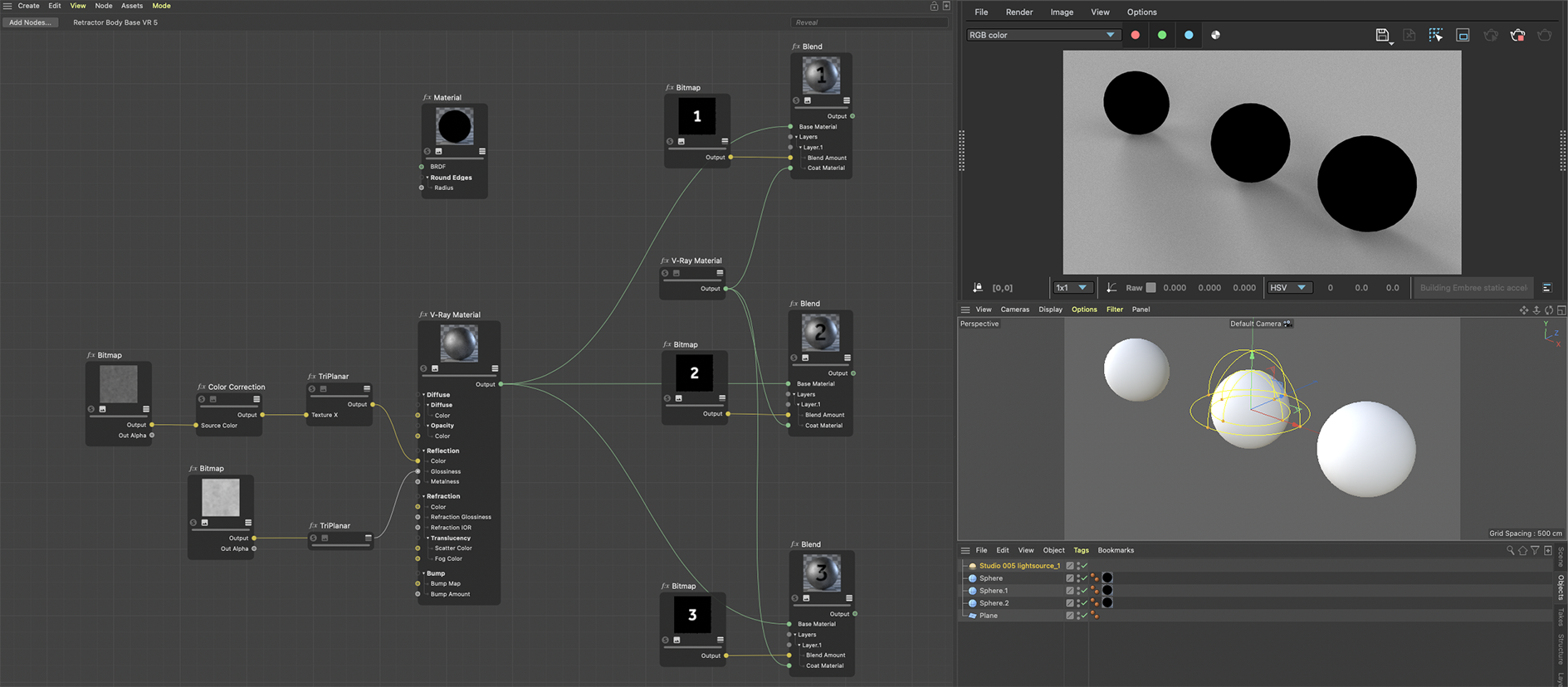Click the node editor lock icon
1568x687 pixels.
click(x=934, y=6)
